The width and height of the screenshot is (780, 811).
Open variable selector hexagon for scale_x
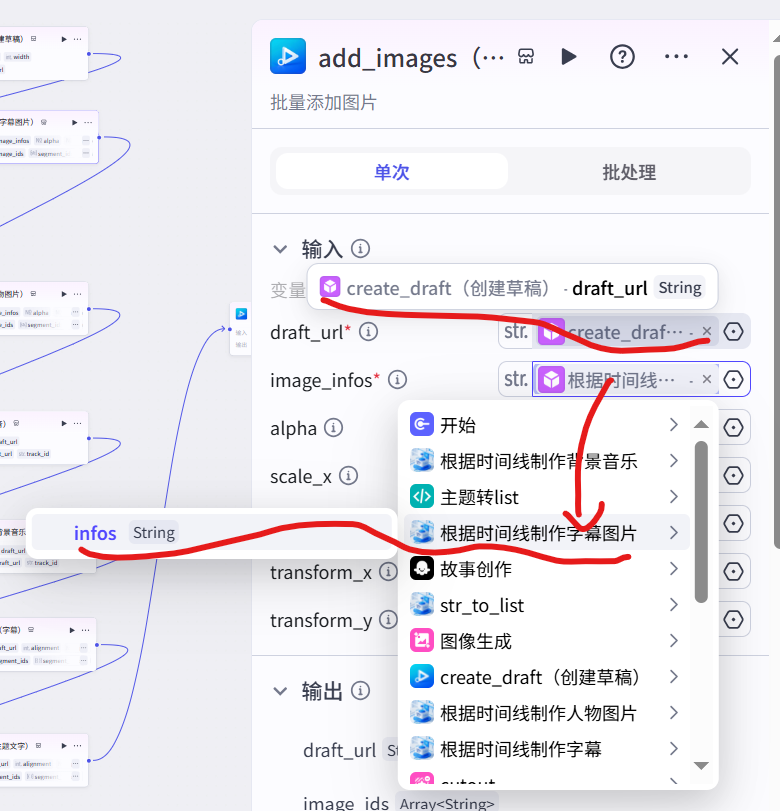pos(733,475)
